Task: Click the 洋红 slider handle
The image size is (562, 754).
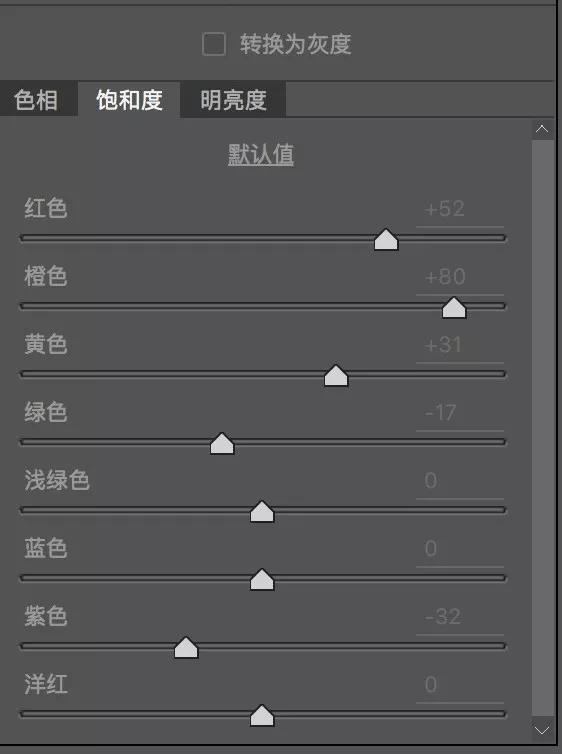Action: 262,716
